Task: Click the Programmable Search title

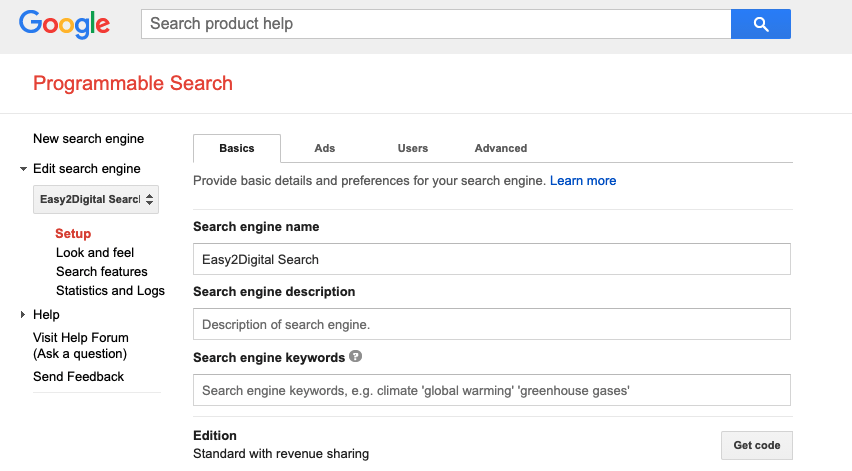Action: [x=133, y=83]
